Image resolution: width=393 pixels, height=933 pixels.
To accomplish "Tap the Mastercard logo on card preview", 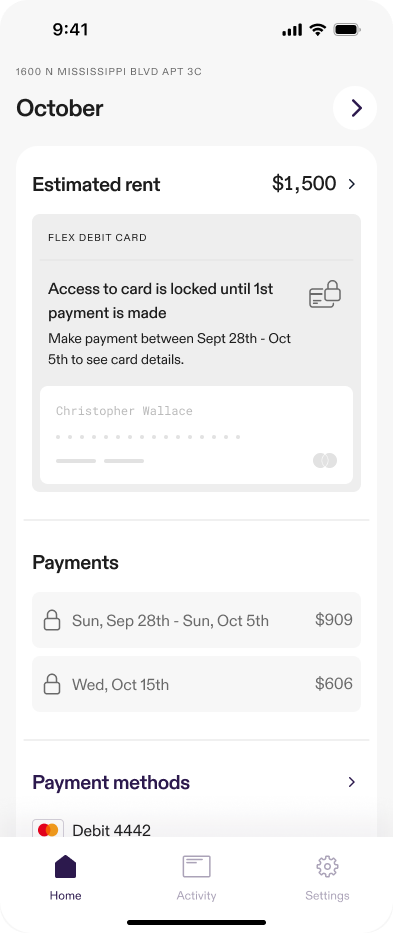I will click(x=325, y=461).
